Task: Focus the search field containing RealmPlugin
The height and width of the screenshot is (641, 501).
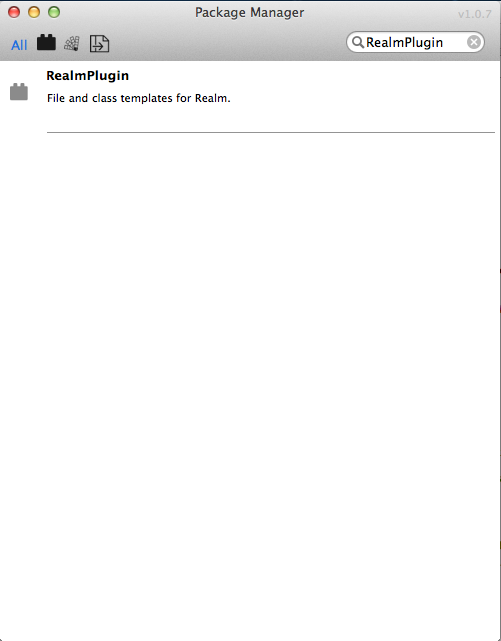Action: tap(415, 42)
